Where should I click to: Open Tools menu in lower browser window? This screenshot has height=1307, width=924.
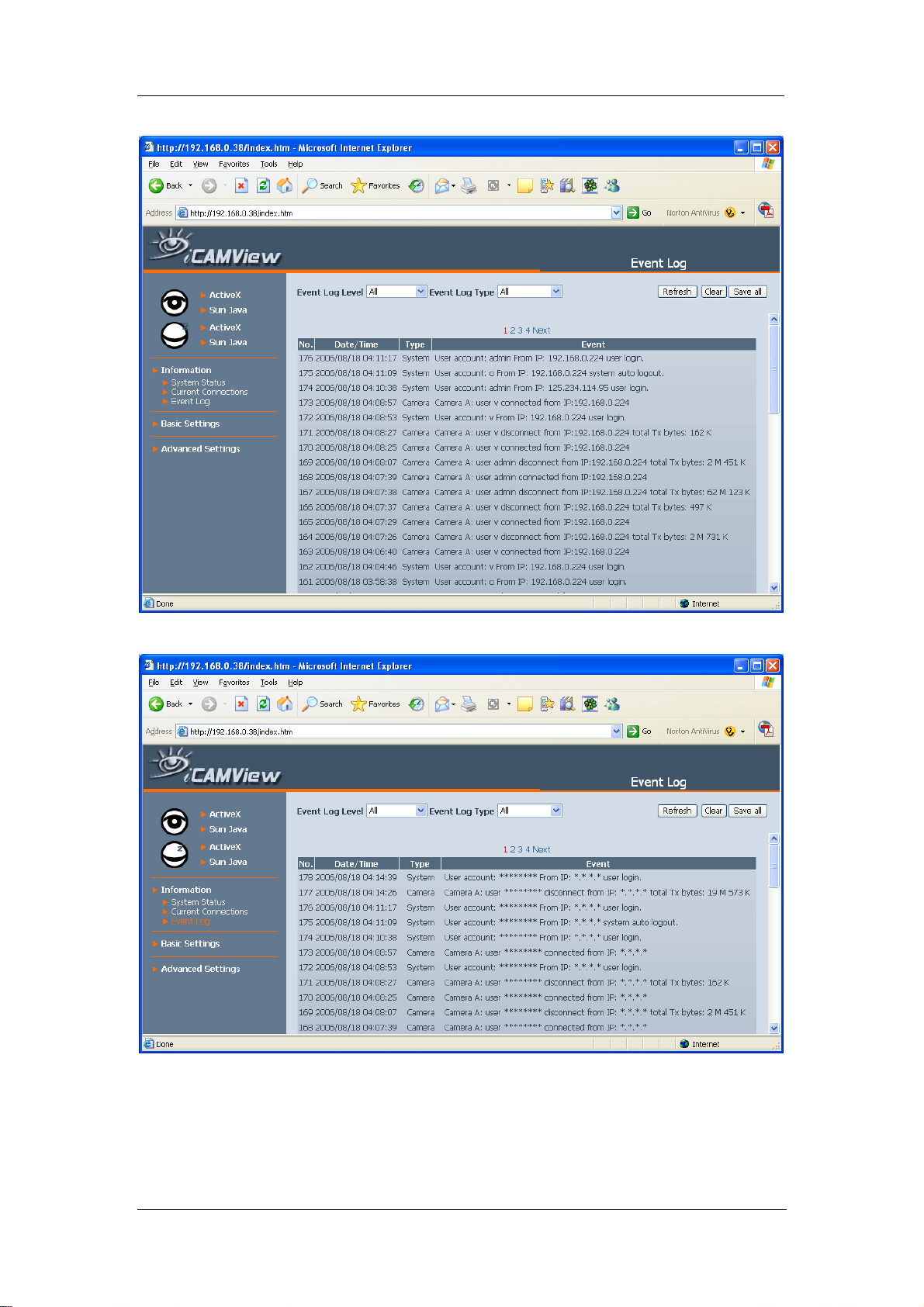[x=268, y=683]
